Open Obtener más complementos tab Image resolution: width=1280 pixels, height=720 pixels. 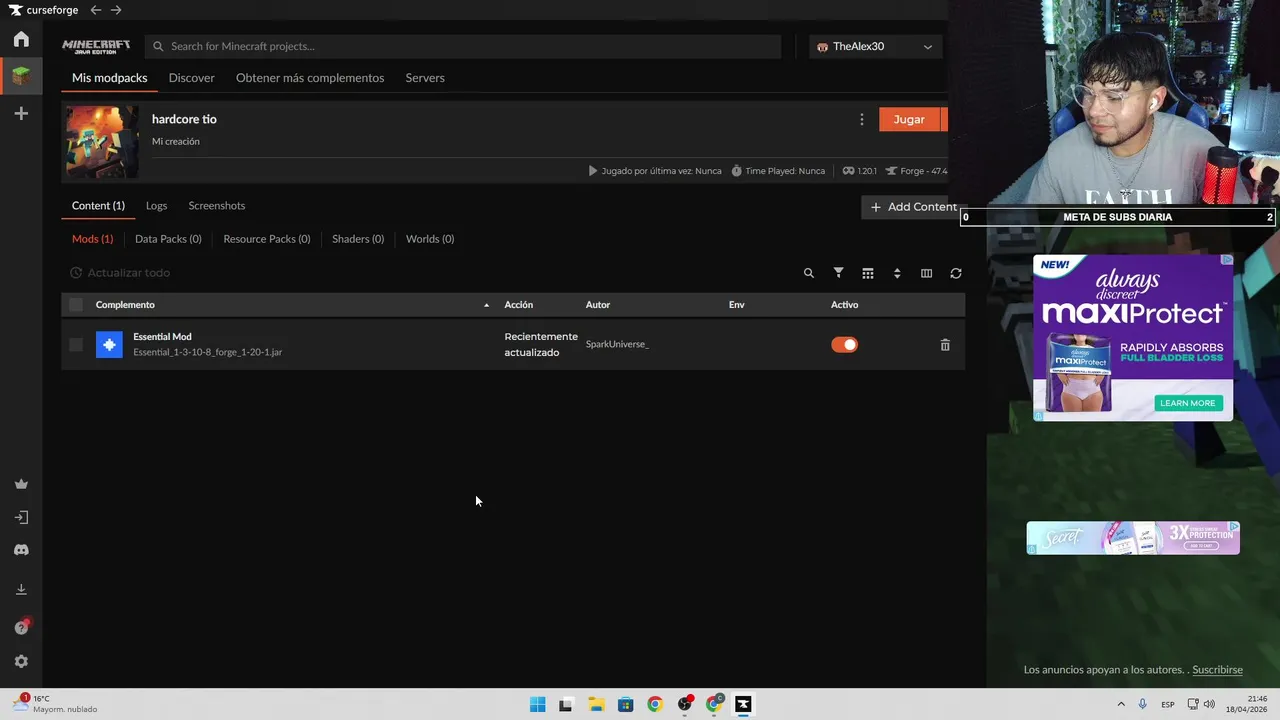(x=310, y=78)
